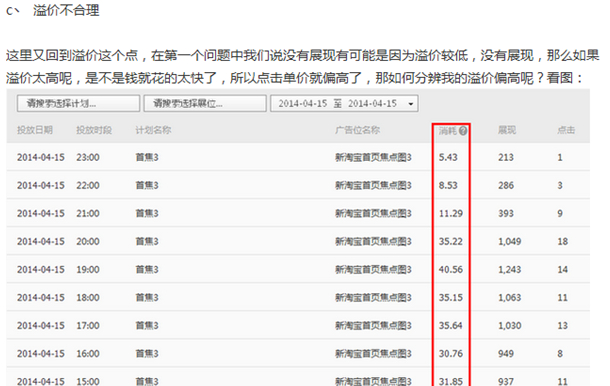Image resolution: width=610 pixels, height=386 pixels.
Task: Select the 20:00 time slot cell
Action: click(88, 241)
